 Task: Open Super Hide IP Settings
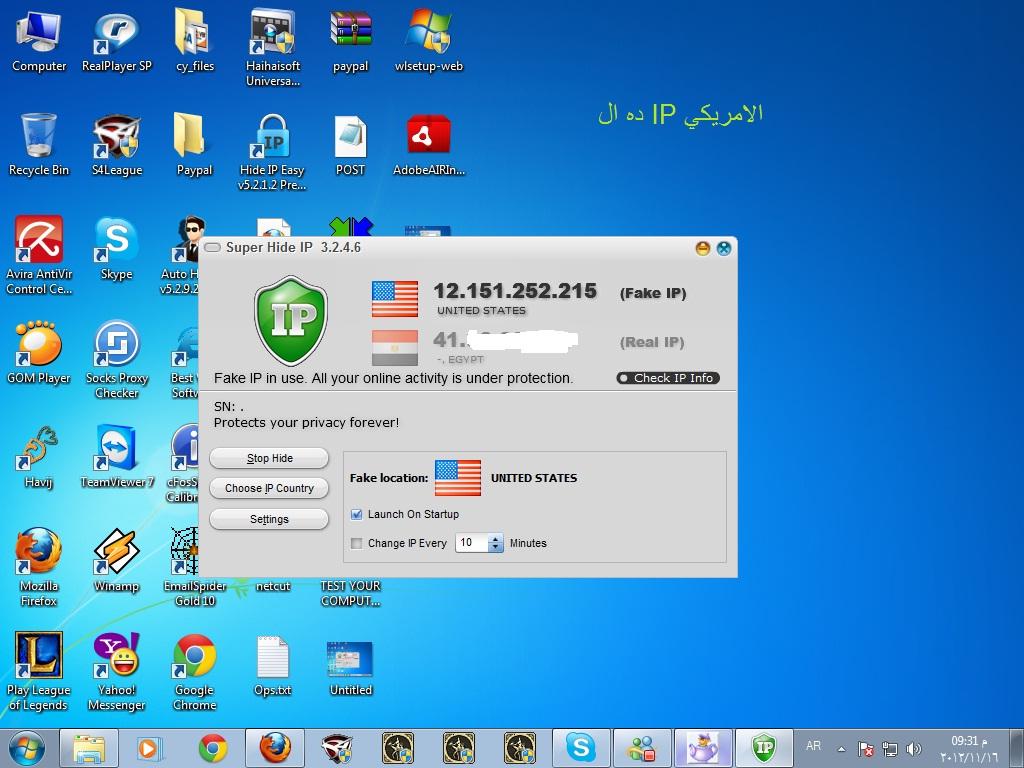(269, 519)
